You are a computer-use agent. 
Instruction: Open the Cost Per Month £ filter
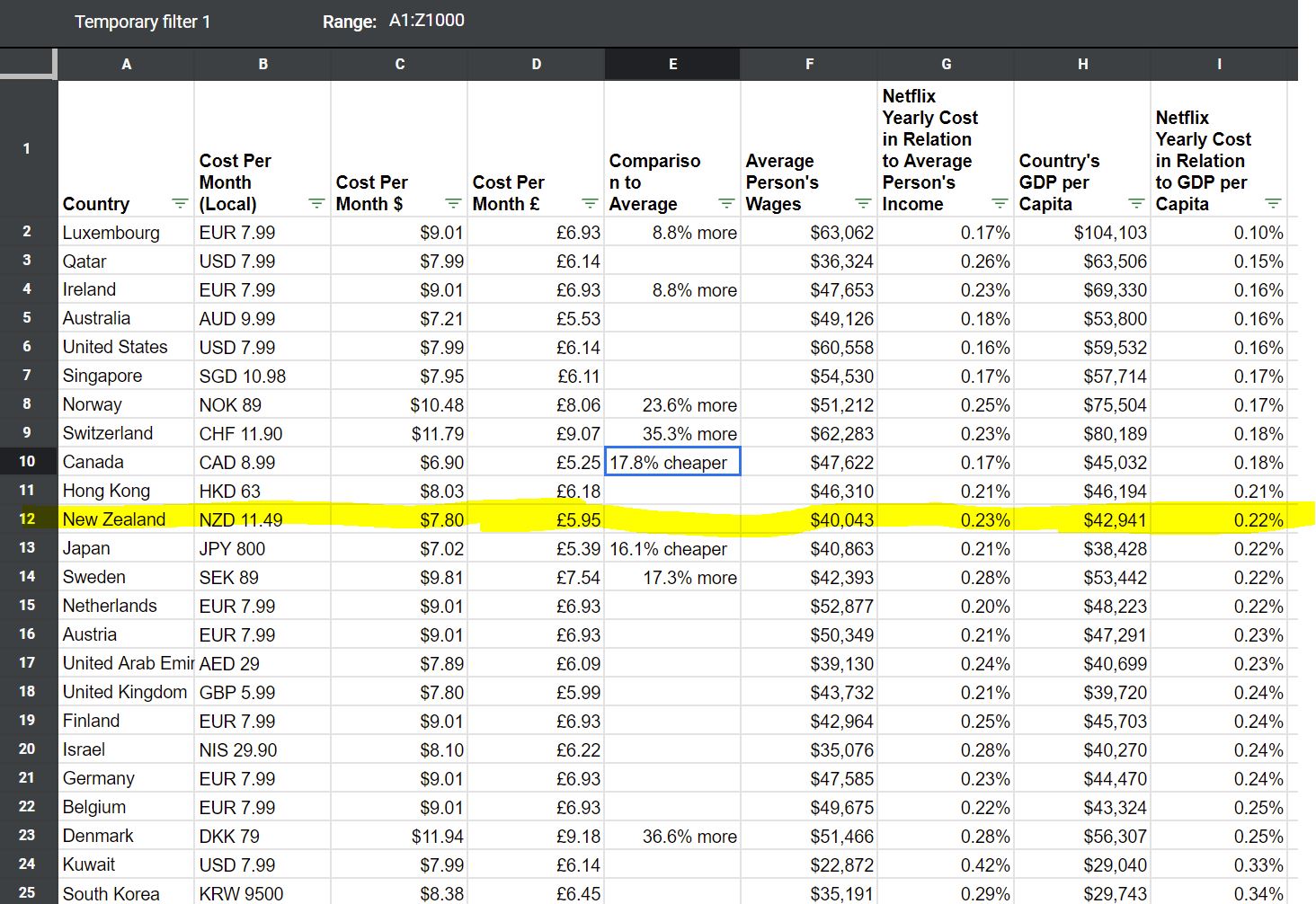[590, 204]
